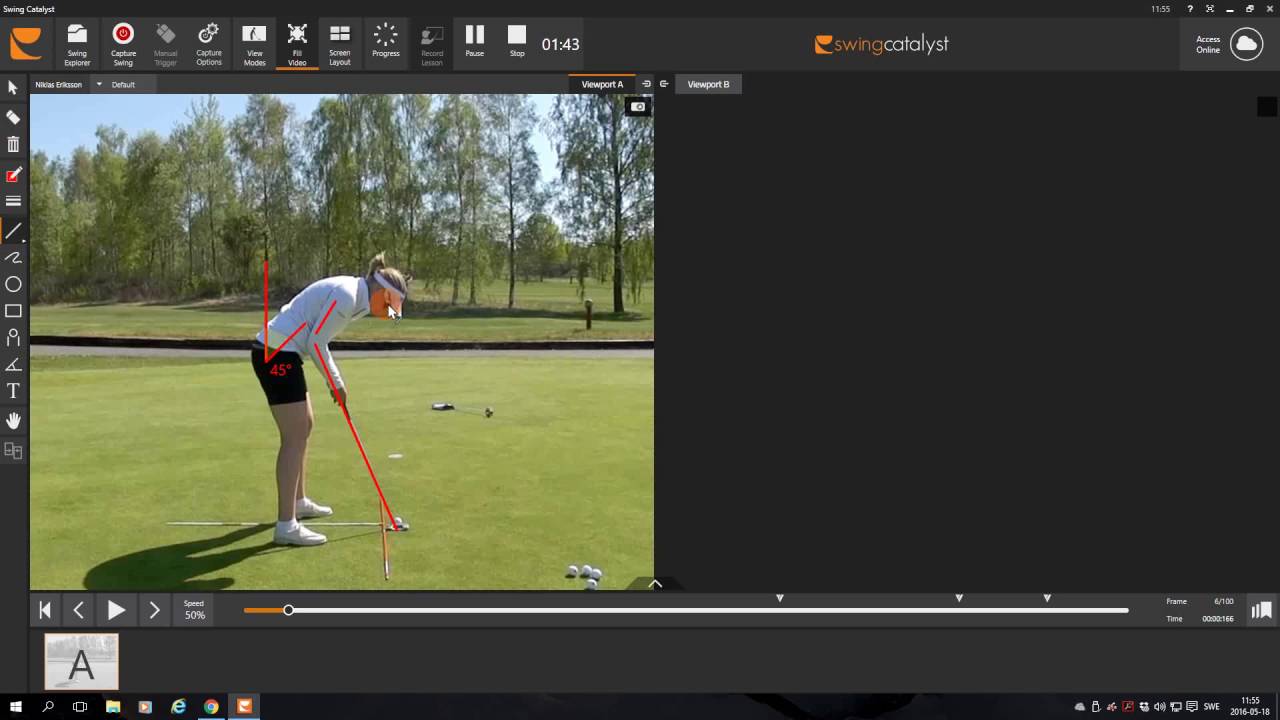Open the Action Center notifications icon
Viewport: 1280px width, 720px height.
[x=1192, y=707]
